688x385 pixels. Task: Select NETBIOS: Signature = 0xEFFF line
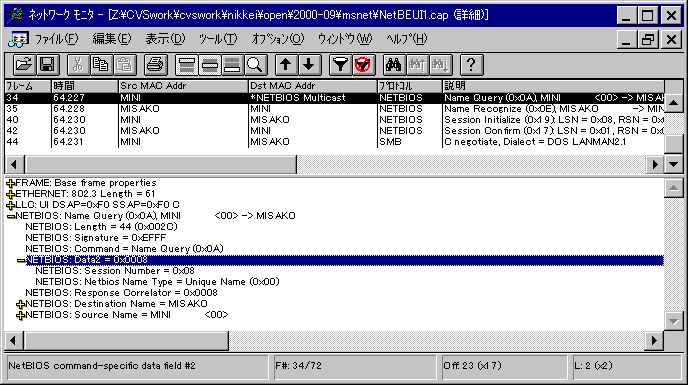[96, 238]
